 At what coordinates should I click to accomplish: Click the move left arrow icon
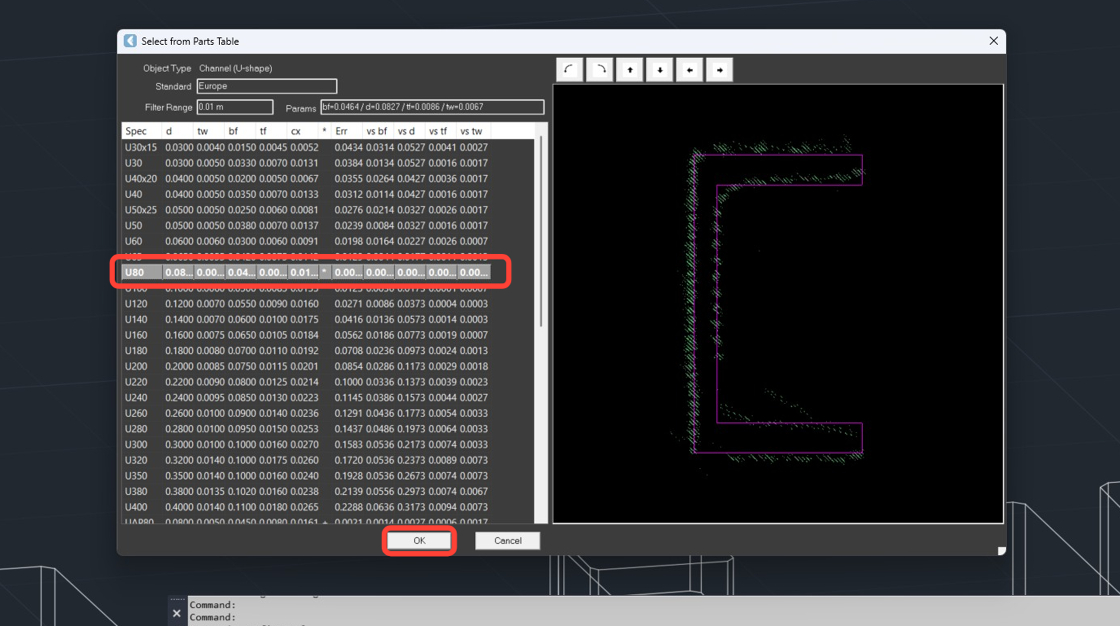click(689, 70)
